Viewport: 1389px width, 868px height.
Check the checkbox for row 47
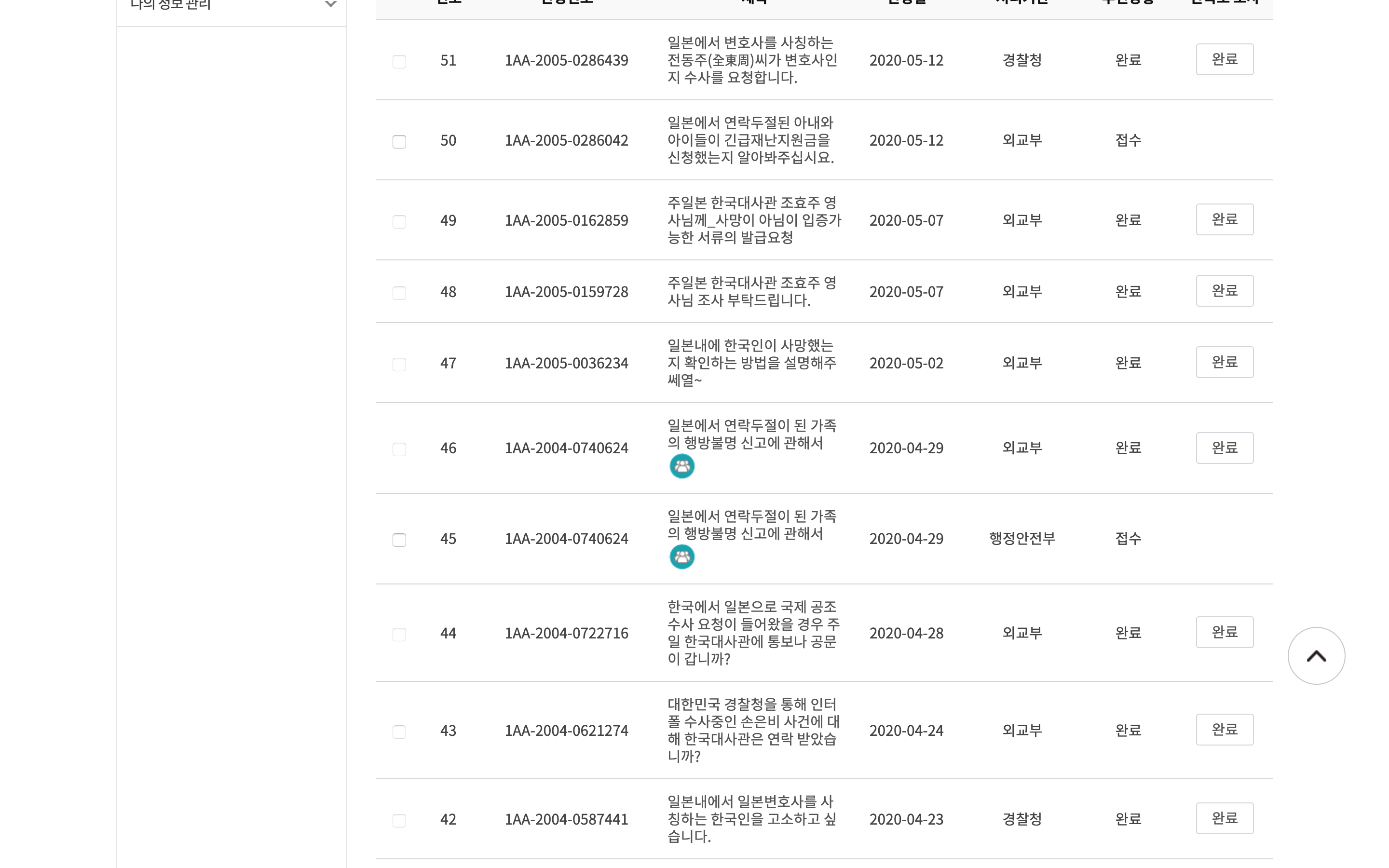tap(399, 365)
